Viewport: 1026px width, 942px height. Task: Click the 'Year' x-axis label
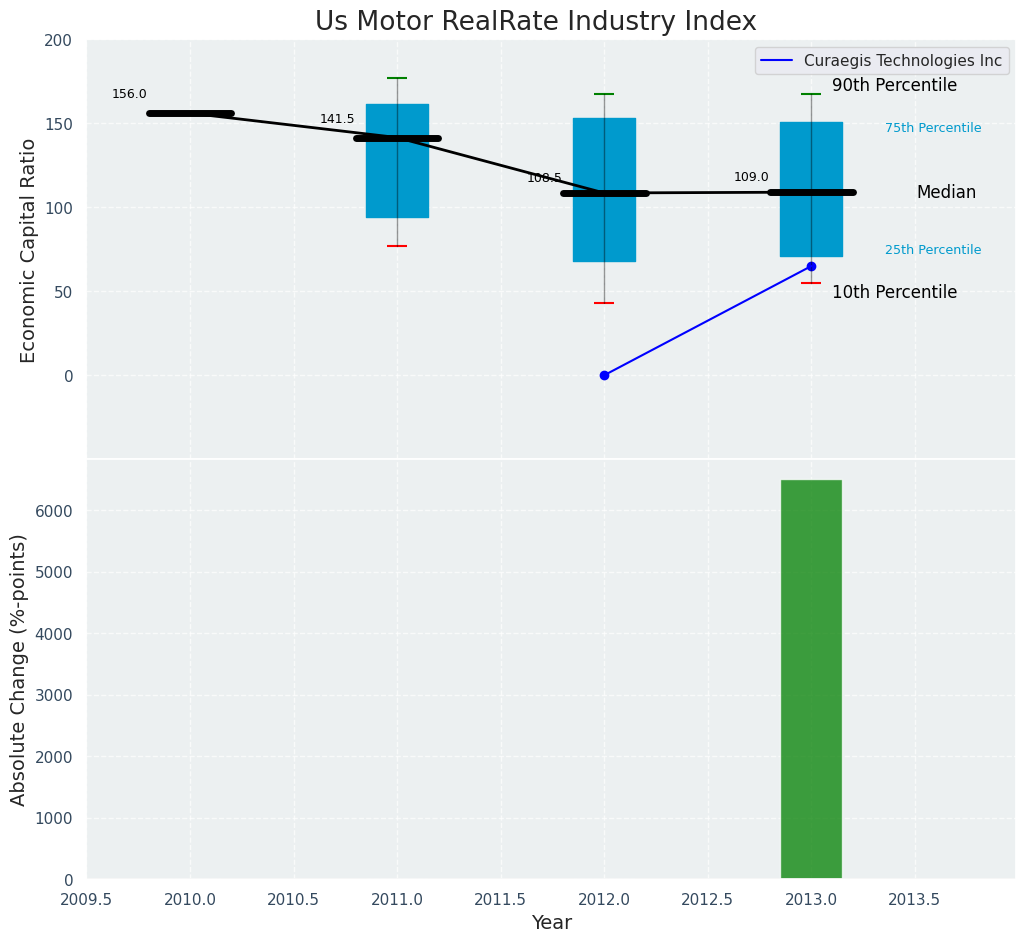(x=552, y=923)
